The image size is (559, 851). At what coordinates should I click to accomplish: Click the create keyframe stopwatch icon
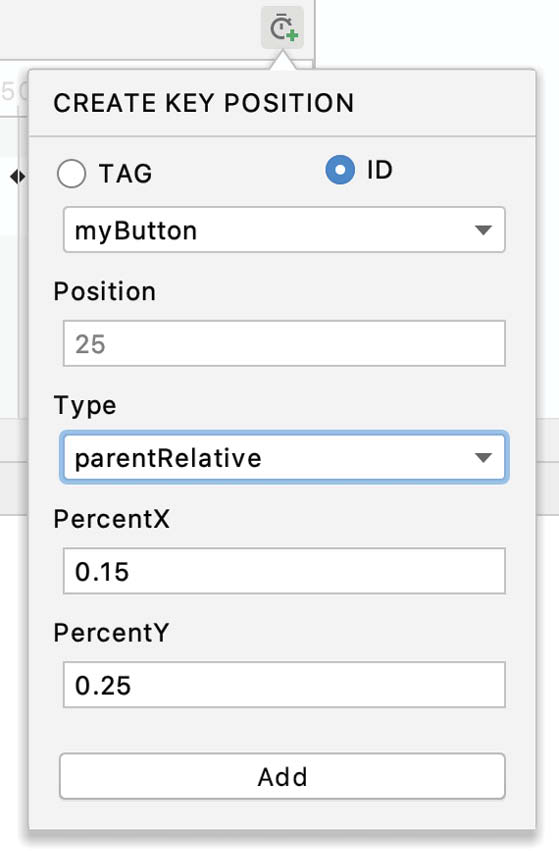click(282, 28)
